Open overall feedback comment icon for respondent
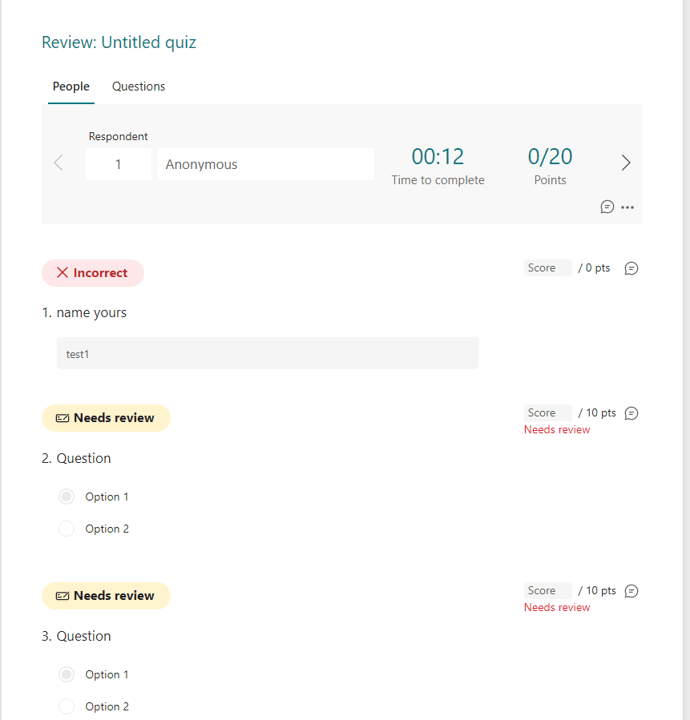The height and width of the screenshot is (720, 690). (607, 207)
